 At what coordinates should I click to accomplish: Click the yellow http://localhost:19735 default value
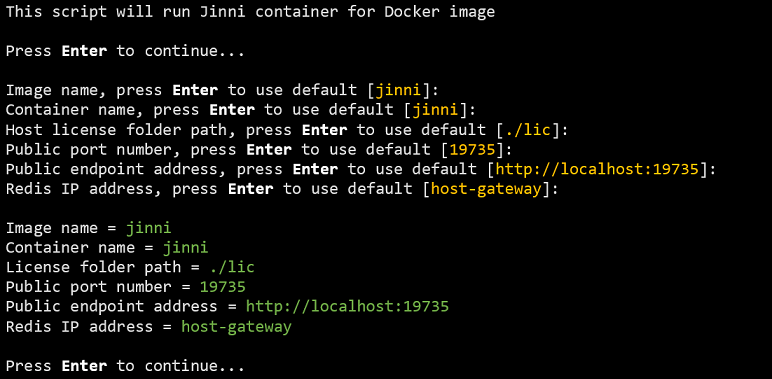(x=597, y=169)
